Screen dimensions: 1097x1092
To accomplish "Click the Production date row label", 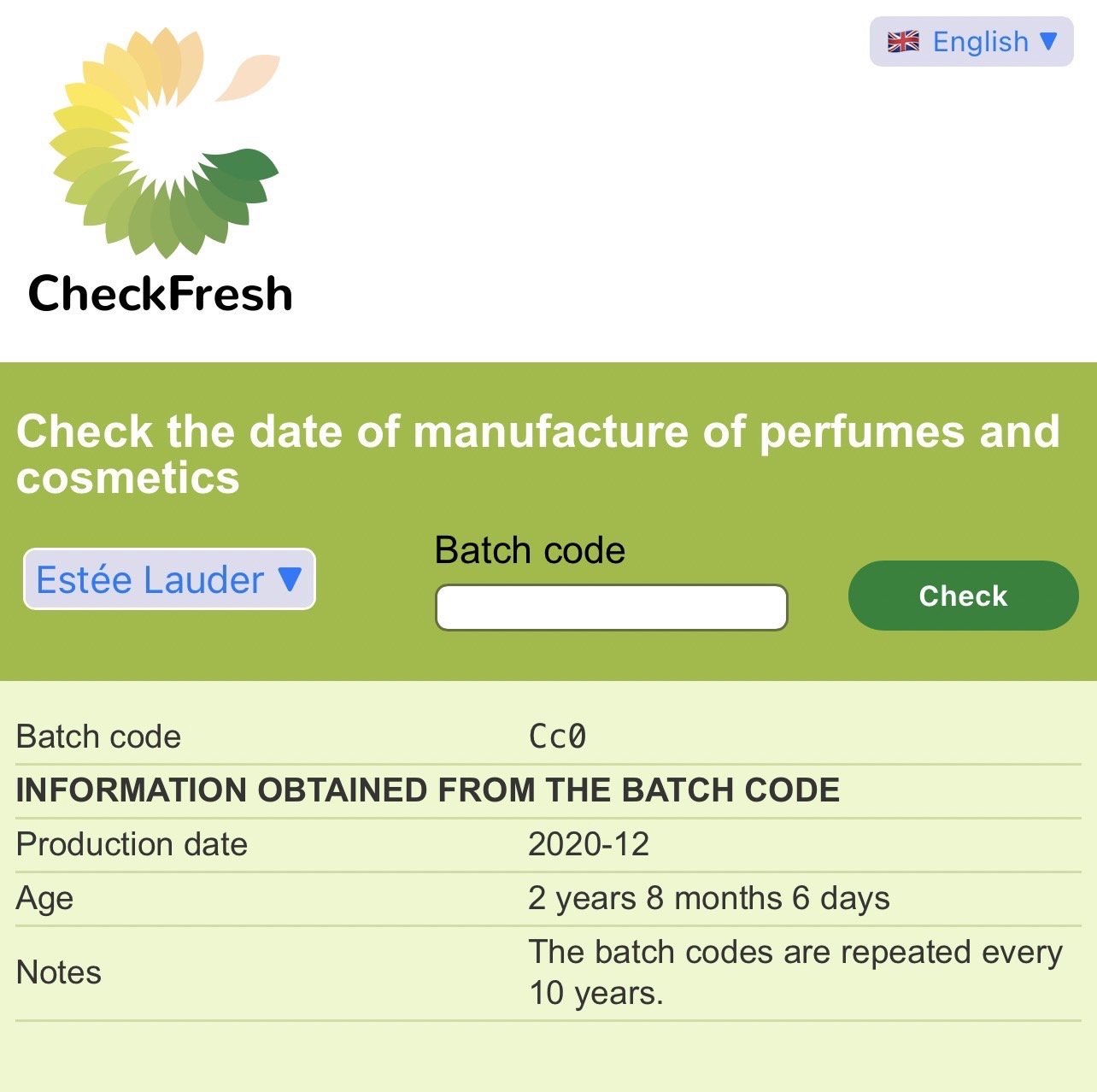I will pos(132,844).
